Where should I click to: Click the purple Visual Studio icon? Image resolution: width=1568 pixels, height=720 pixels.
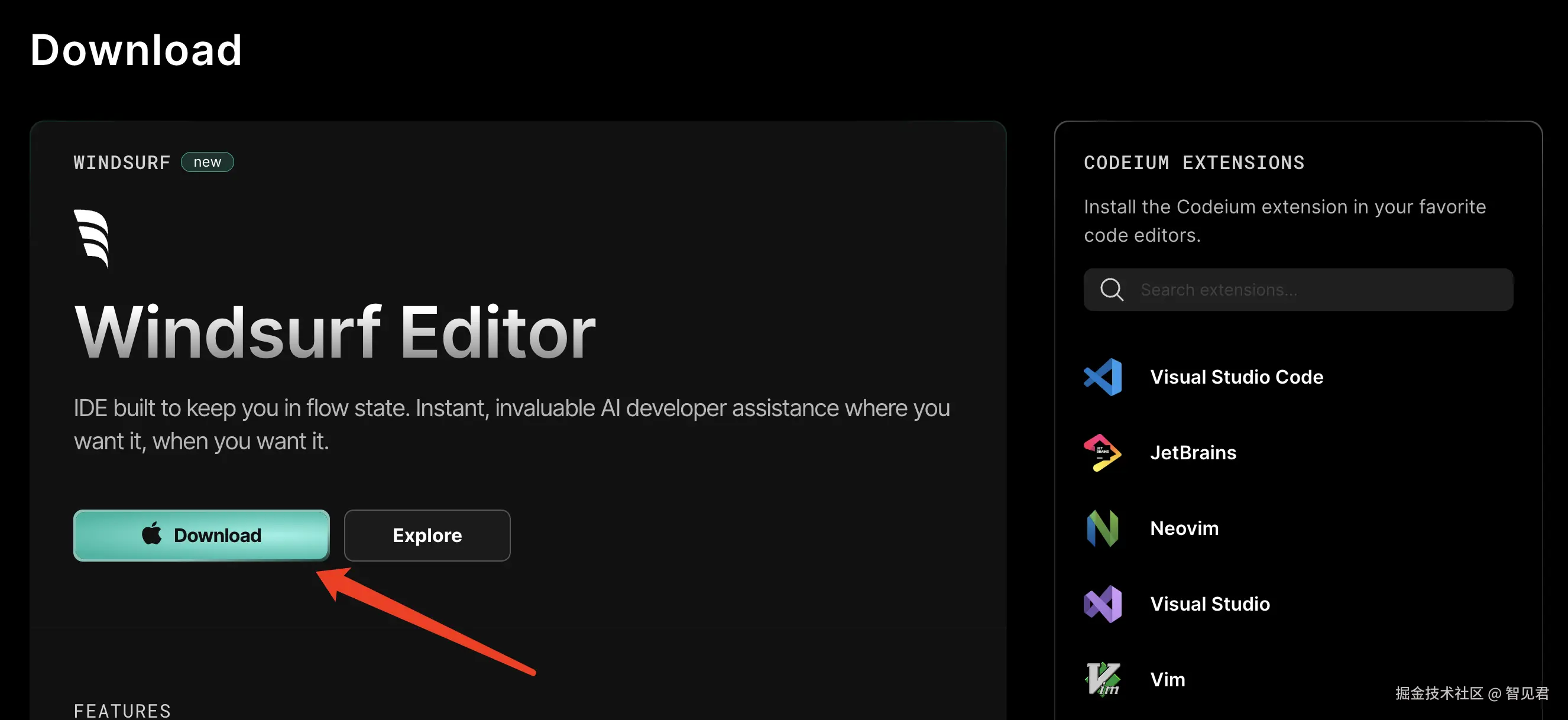pos(1102,604)
